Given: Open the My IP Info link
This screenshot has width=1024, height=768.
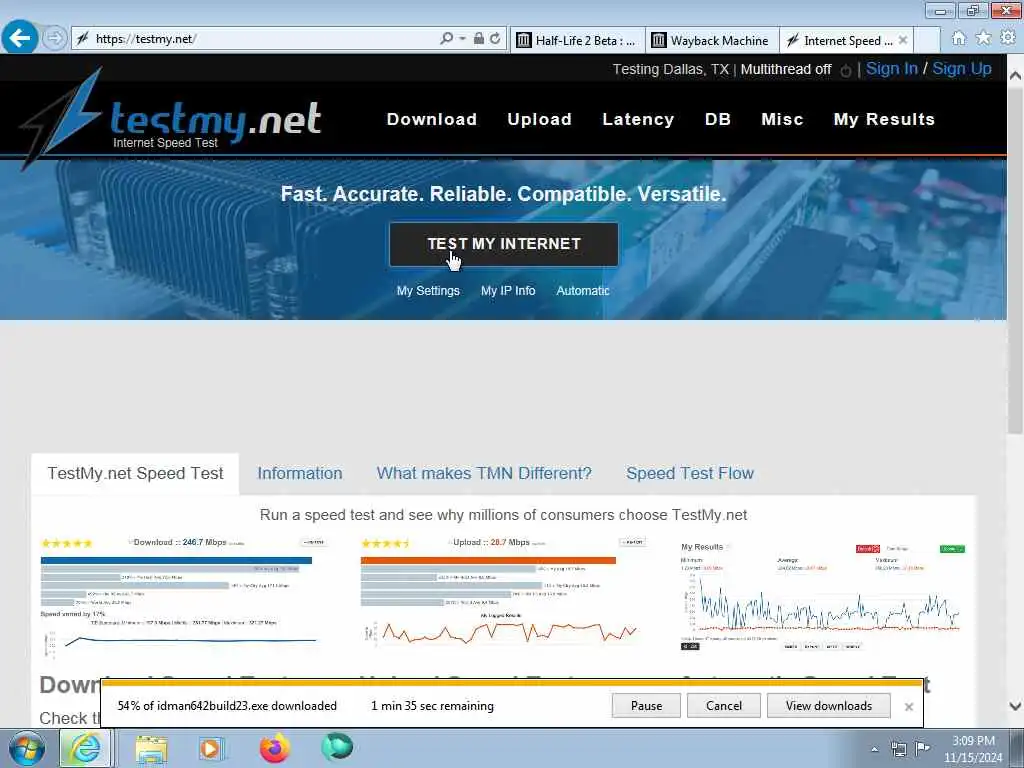Looking at the screenshot, I should (x=508, y=291).
